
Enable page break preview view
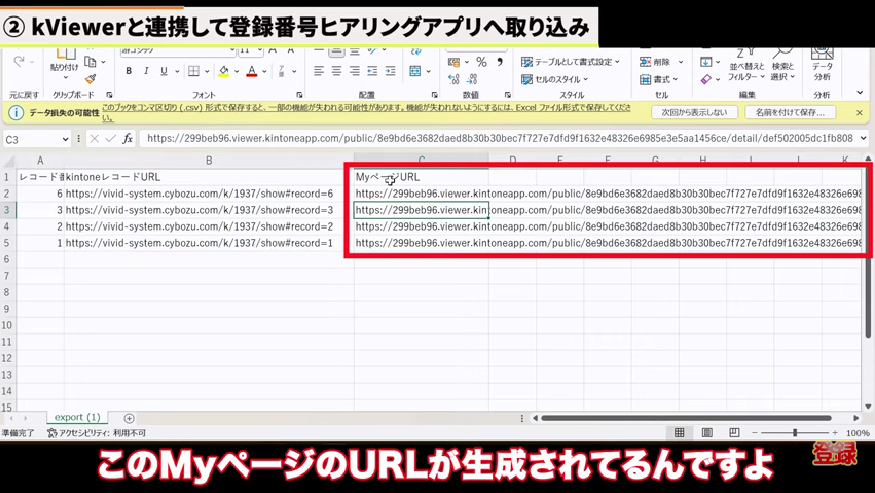pyautogui.click(x=734, y=433)
